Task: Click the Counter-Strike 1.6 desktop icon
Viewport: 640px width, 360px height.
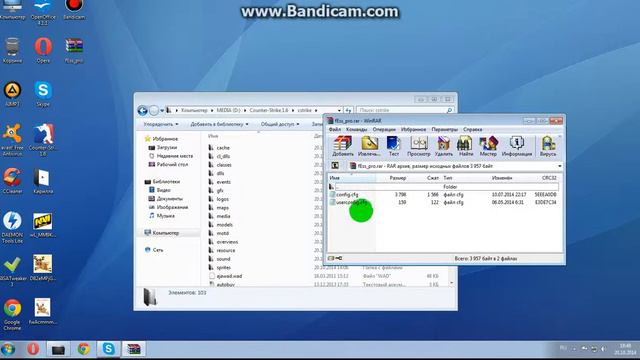Action: pos(43,140)
